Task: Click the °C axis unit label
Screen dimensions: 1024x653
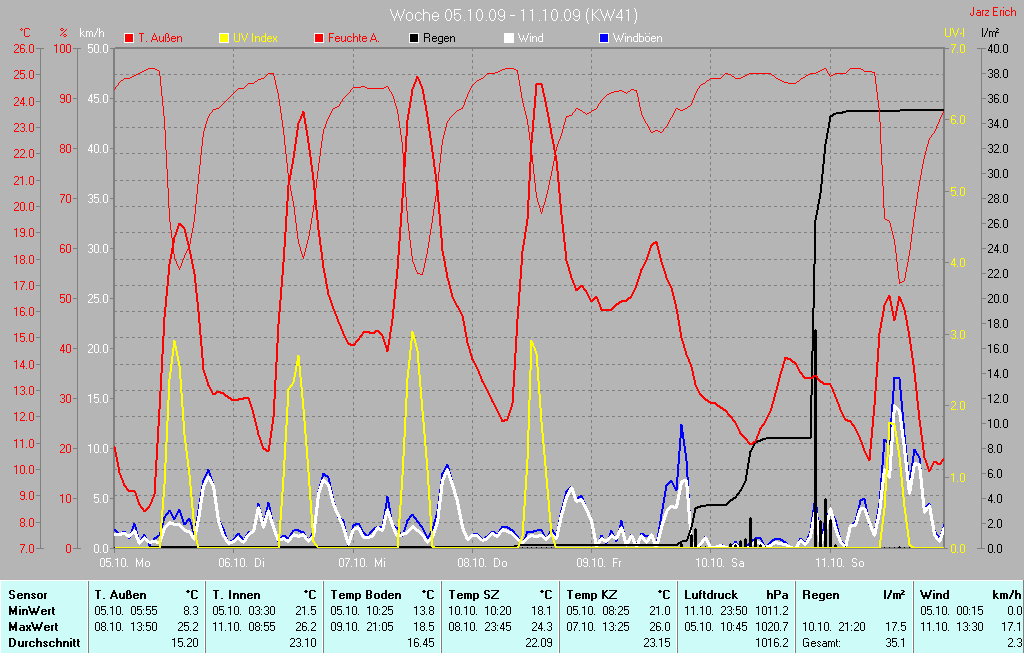Action: [25, 33]
